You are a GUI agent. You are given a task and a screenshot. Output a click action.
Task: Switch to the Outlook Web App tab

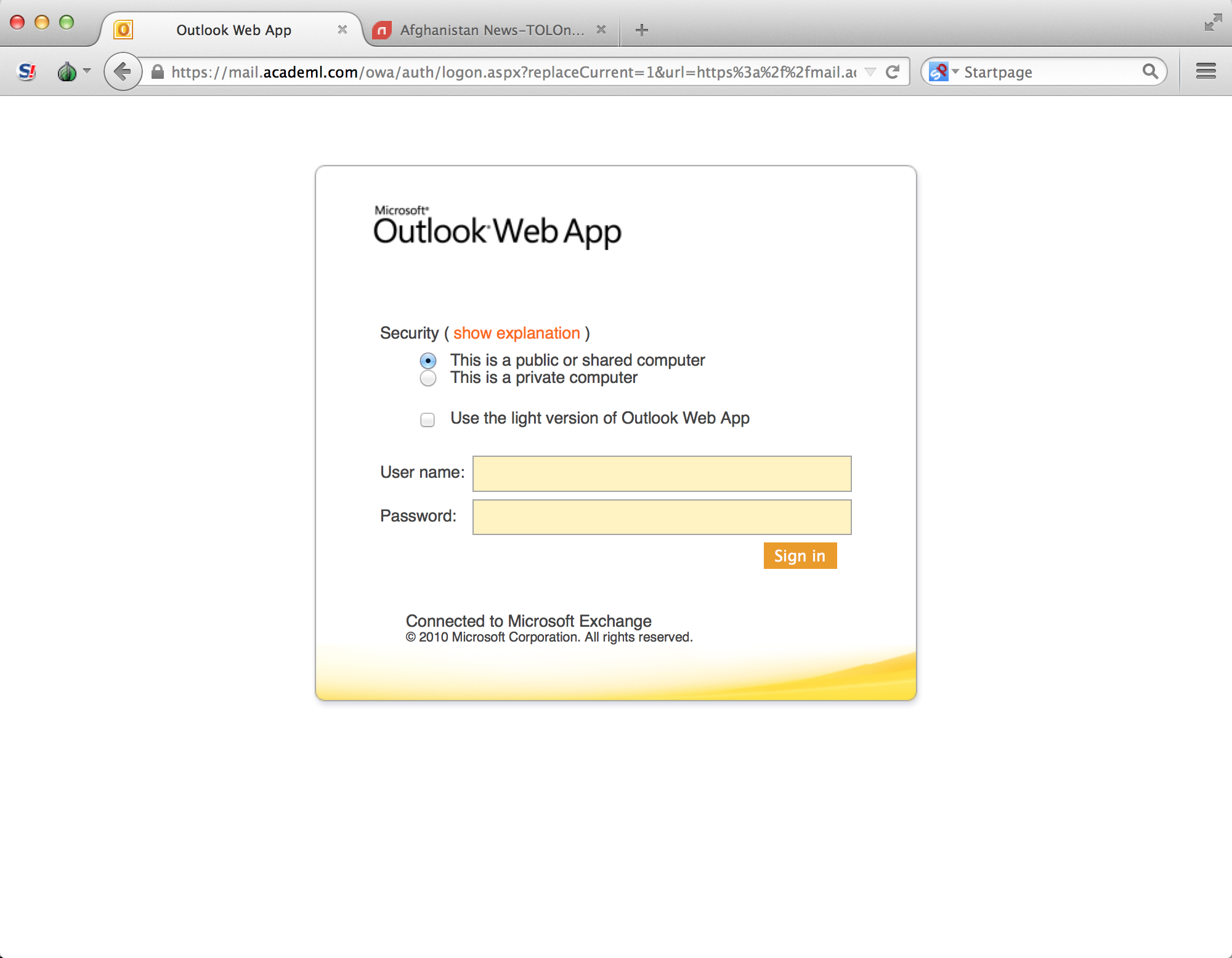pos(233,30)
